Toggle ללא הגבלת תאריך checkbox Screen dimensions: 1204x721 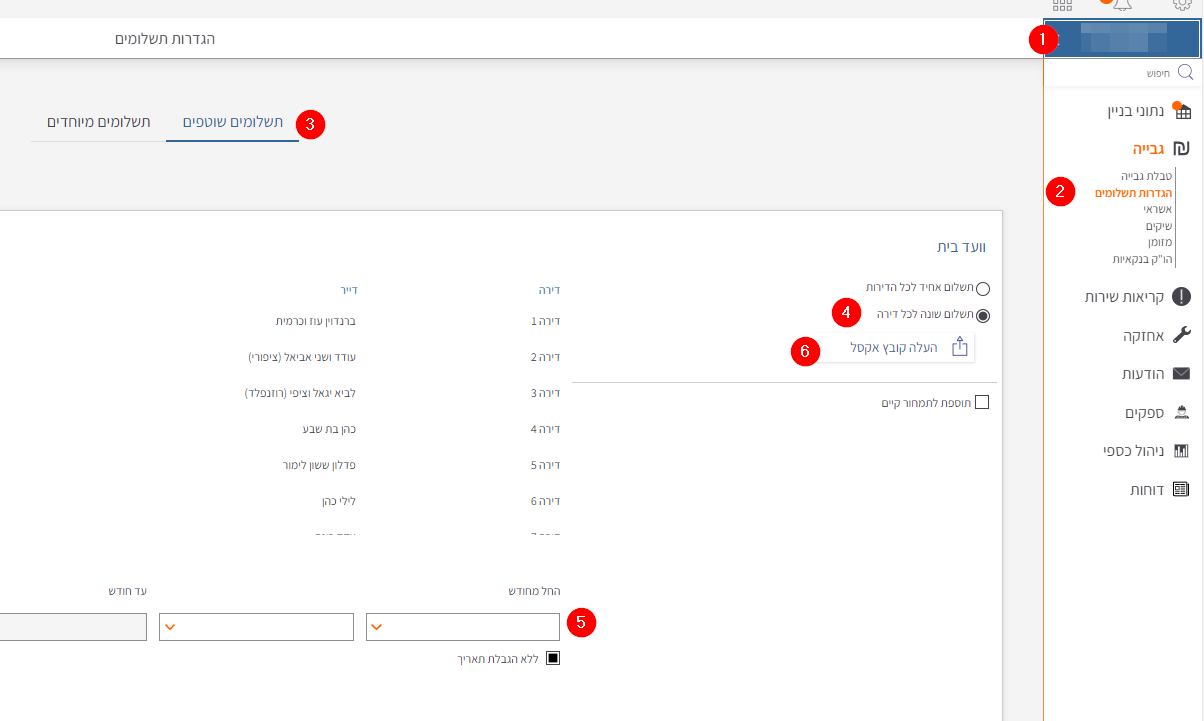pyautogui.click(x=553, y=658)
